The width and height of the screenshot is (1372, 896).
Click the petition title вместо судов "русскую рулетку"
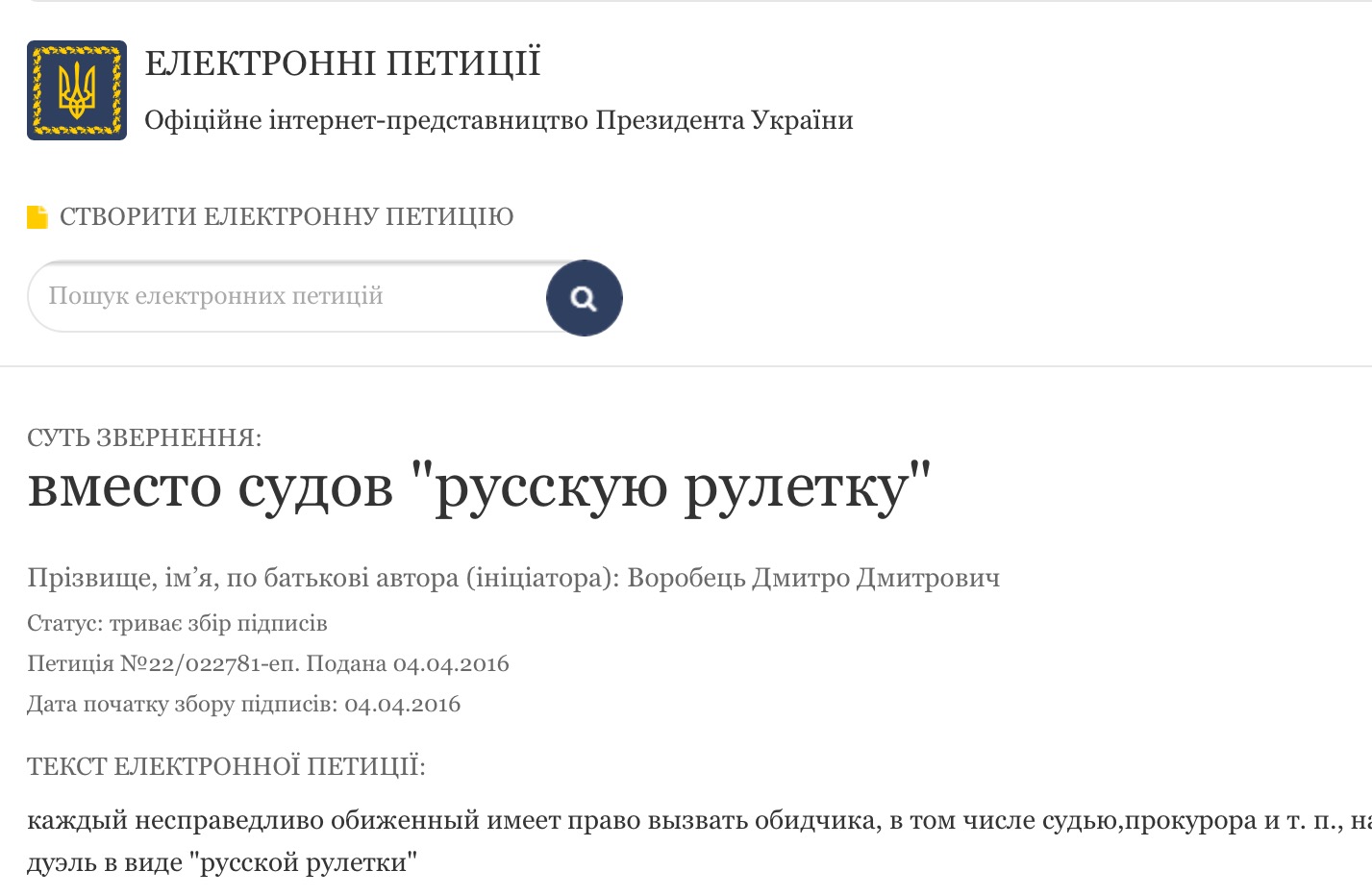click(479, 487)
